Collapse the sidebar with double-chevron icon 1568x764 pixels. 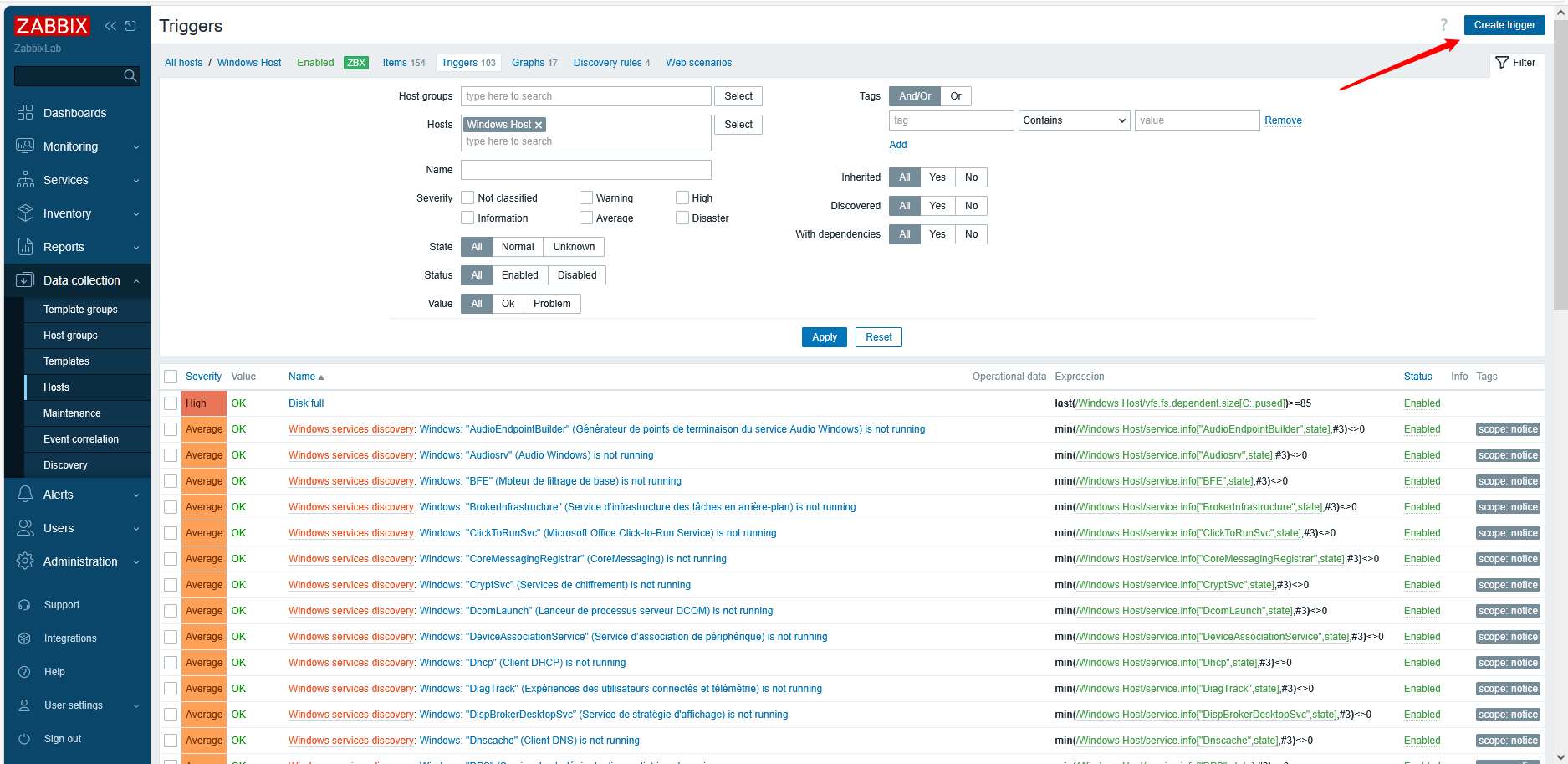[x=110, y=26]
